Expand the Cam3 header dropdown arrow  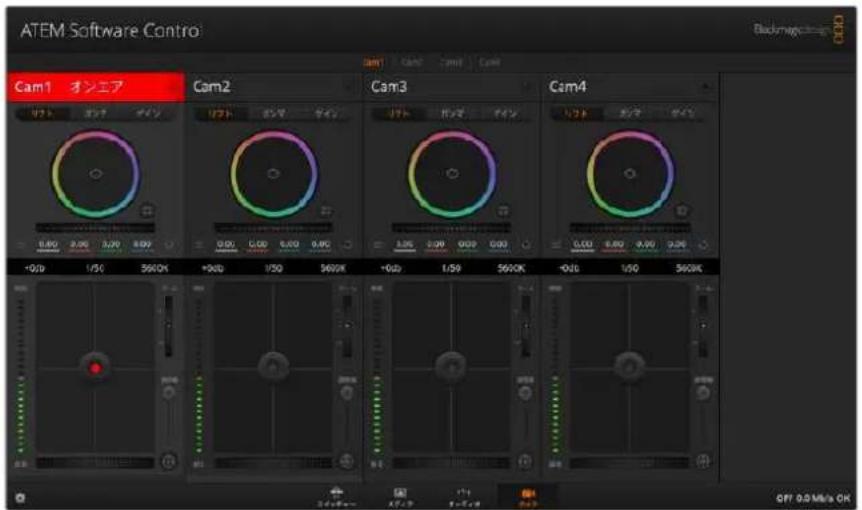pyautogui.click(x=526, y=87)
